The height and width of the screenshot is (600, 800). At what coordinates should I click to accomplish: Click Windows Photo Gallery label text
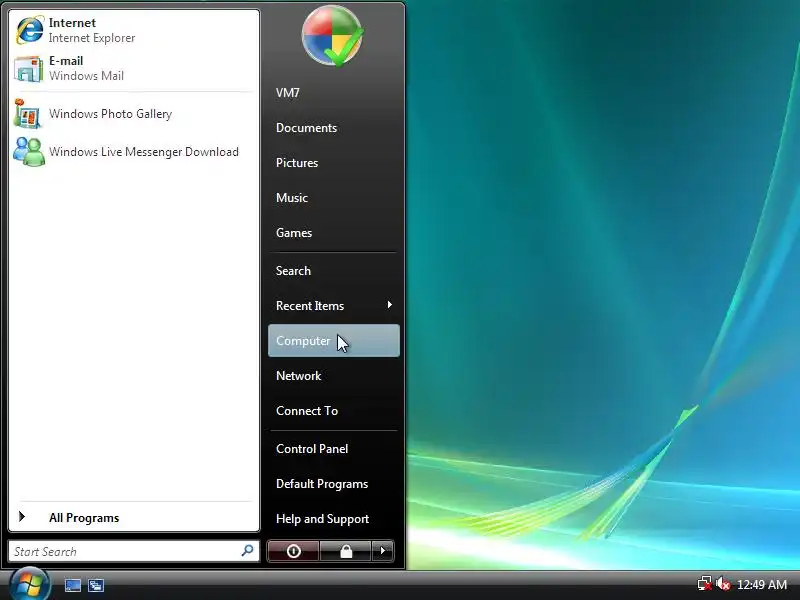pos(110,114)
